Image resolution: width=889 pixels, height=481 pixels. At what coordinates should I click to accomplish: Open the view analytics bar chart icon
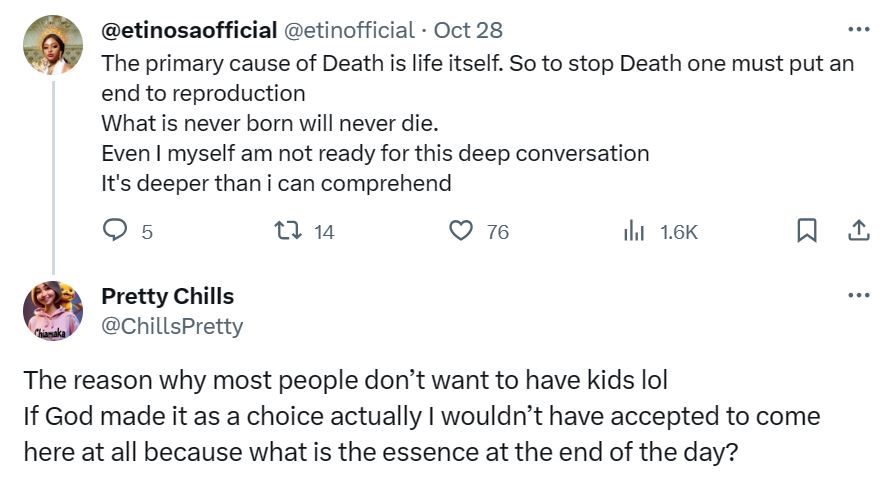pos(634,231)
